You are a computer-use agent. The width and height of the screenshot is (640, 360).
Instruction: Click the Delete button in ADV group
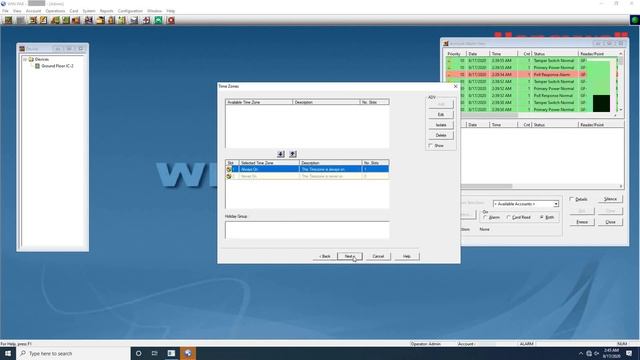[441, 135]
